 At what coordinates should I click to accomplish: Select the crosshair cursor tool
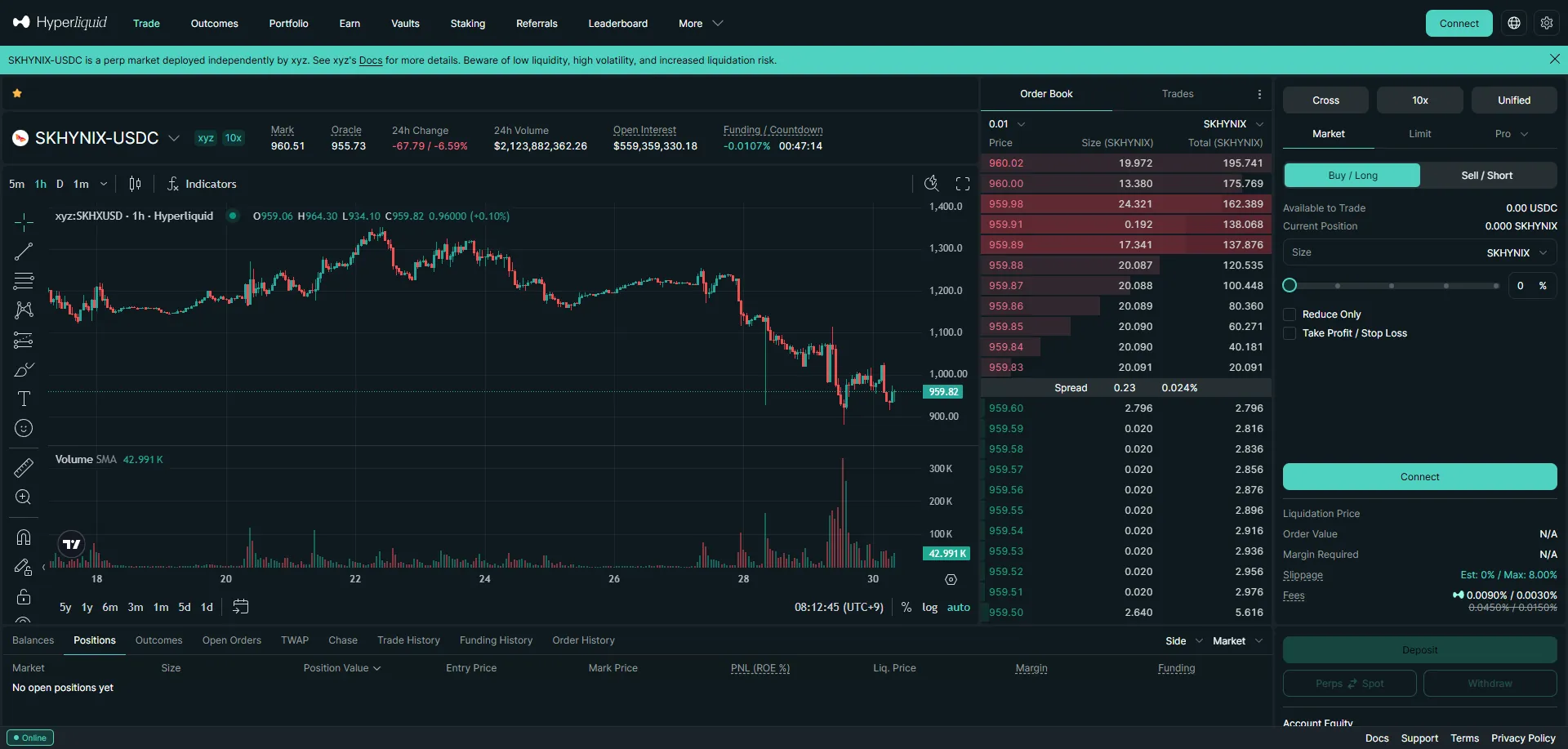pyautogui.click(x=24, y=222)
